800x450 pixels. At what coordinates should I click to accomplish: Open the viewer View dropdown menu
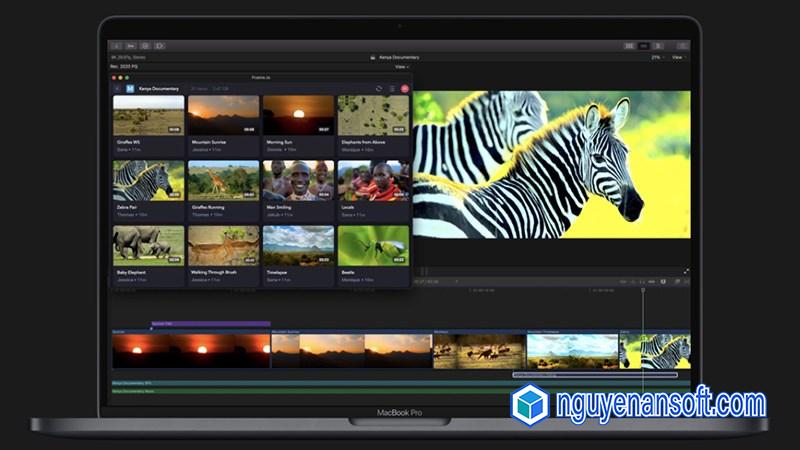680,57
